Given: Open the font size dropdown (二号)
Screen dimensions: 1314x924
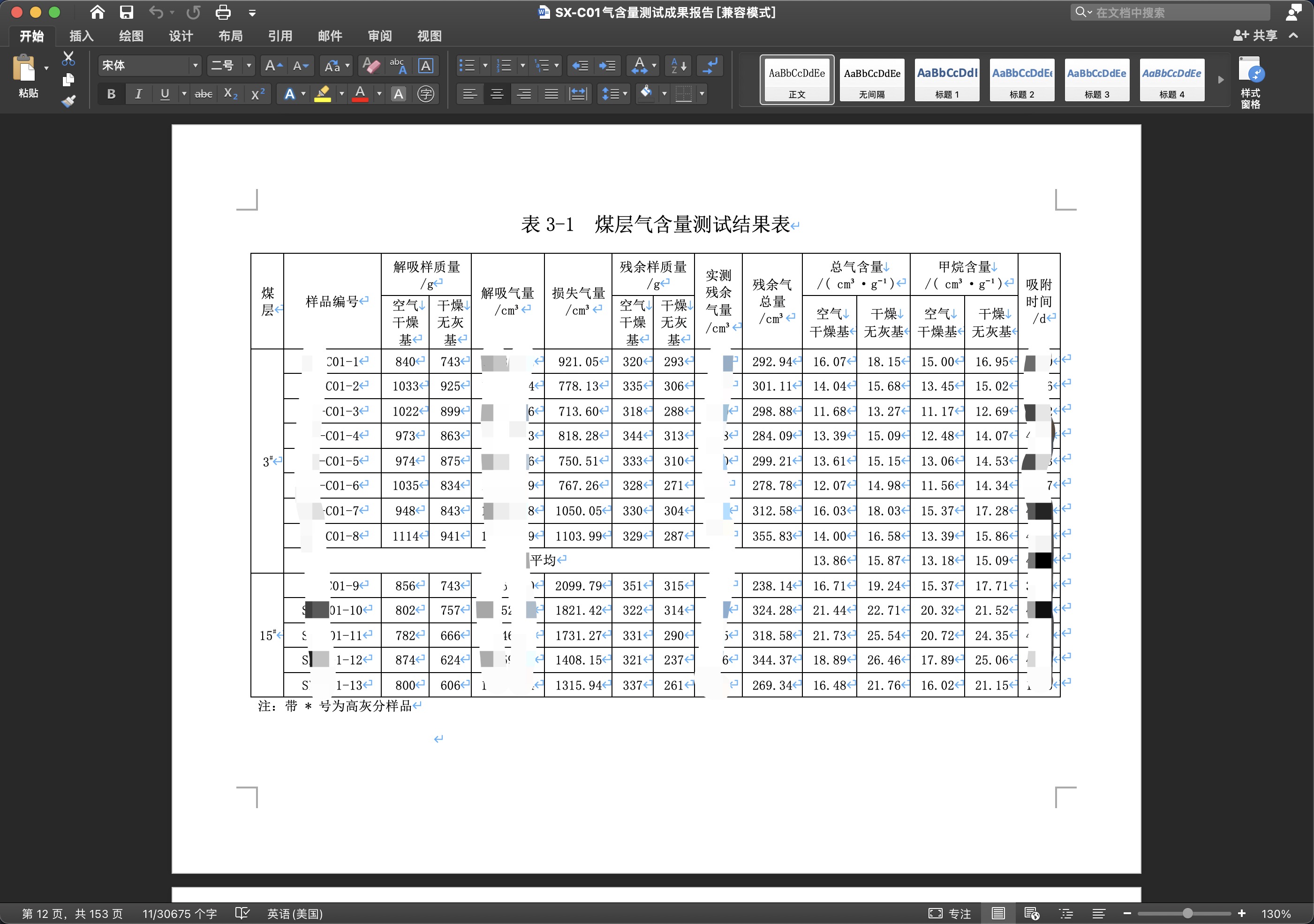Looking at the screenshot, I should tap(249, 66).
